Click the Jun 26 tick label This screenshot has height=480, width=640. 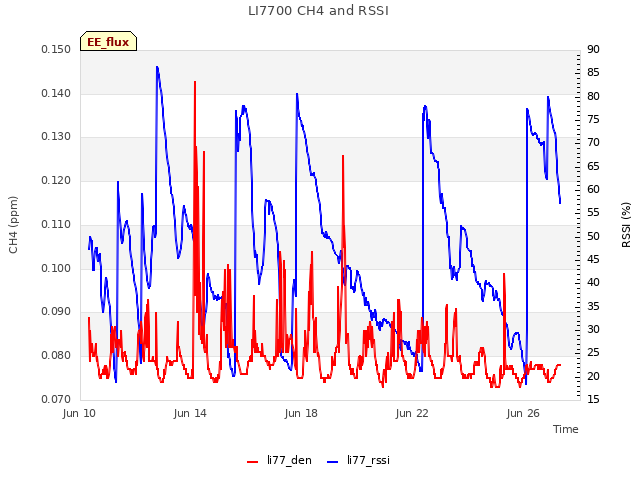click(523, 413)
